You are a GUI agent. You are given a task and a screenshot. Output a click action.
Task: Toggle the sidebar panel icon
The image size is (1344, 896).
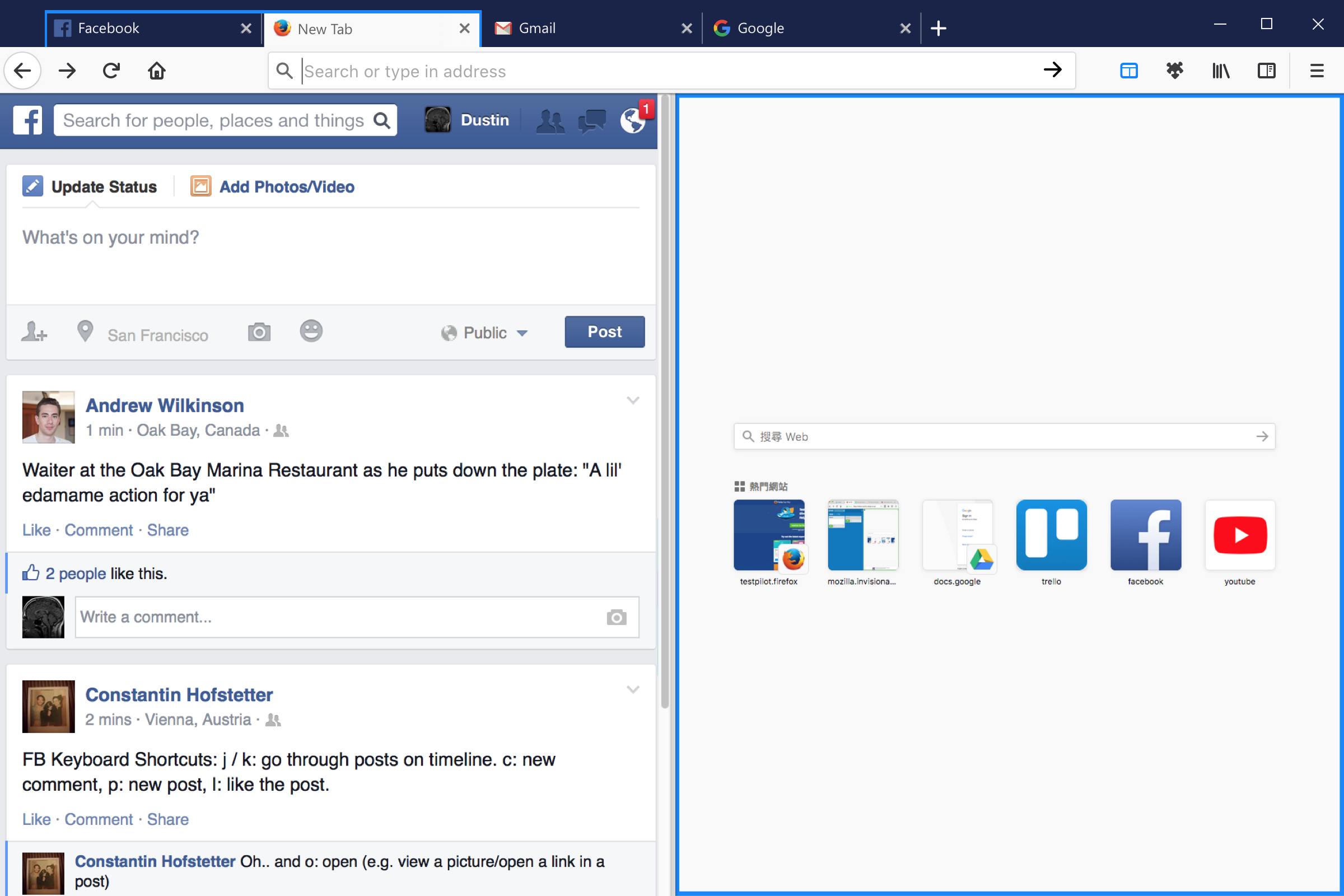pyautogui.click(x=1266, y=71)
